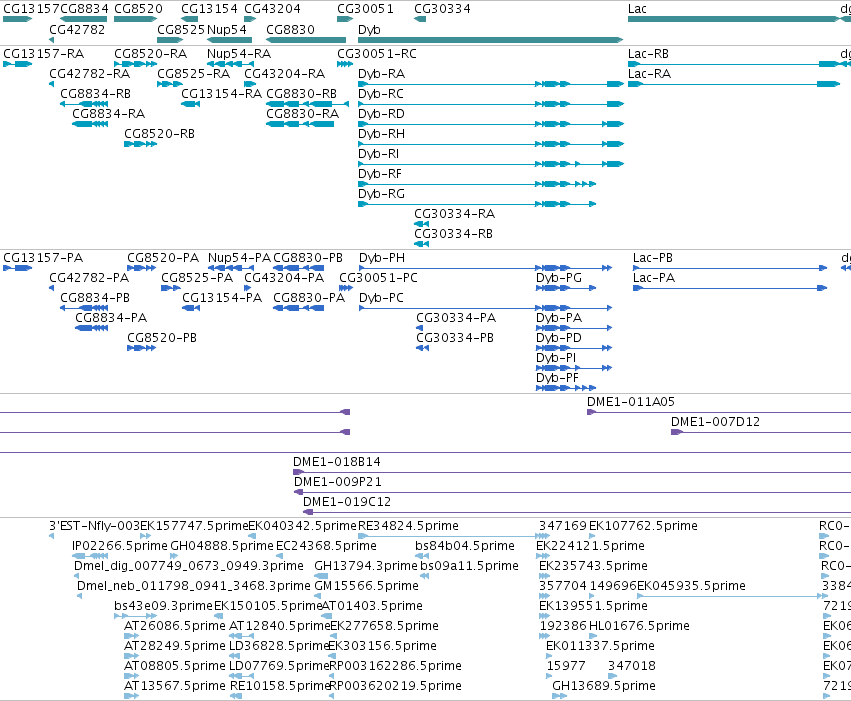The image size is (851, 701).
Task: Select clone DME1-007D12
Action: point(715,422)
